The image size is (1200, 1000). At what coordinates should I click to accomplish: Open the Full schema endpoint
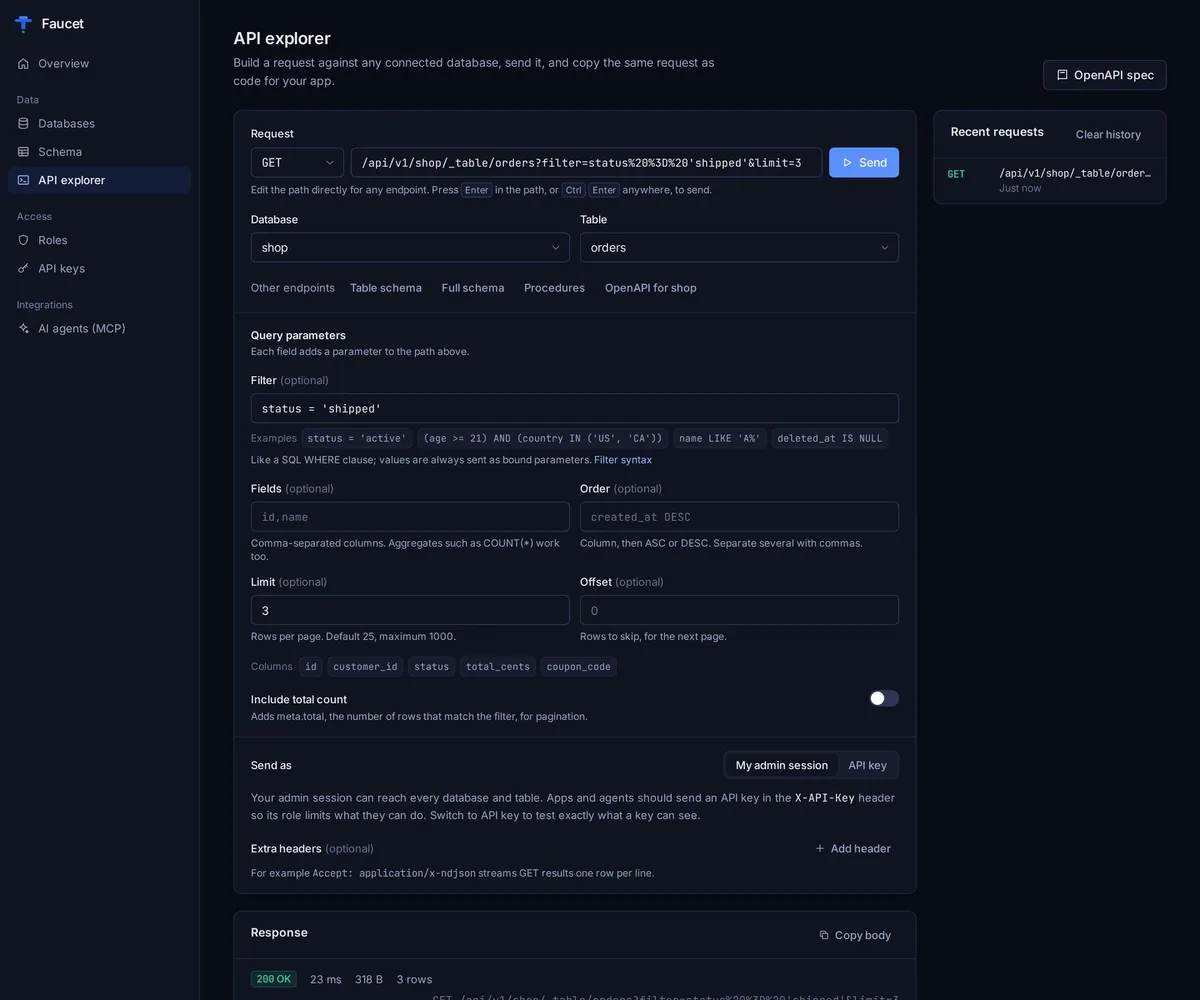473,288
